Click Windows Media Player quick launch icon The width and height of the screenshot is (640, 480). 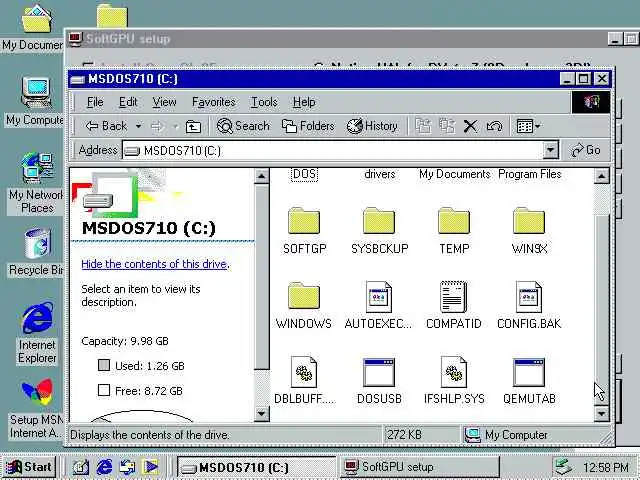[151, 467]
